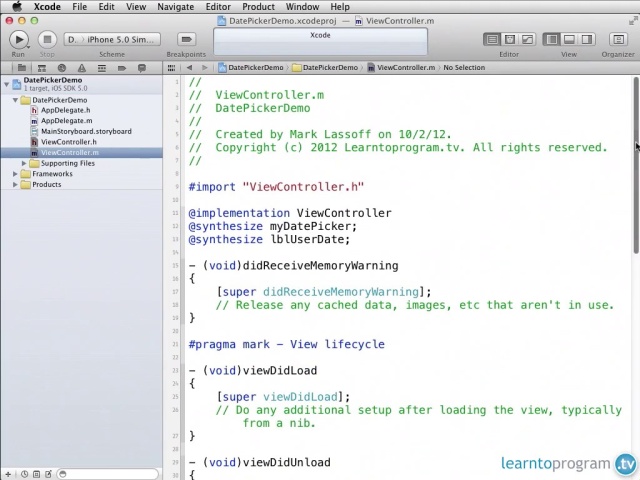Toggle the Debug area visibility
Image resolution: width=640 pixels, height=480 pixels.
(x=569, y=40)
